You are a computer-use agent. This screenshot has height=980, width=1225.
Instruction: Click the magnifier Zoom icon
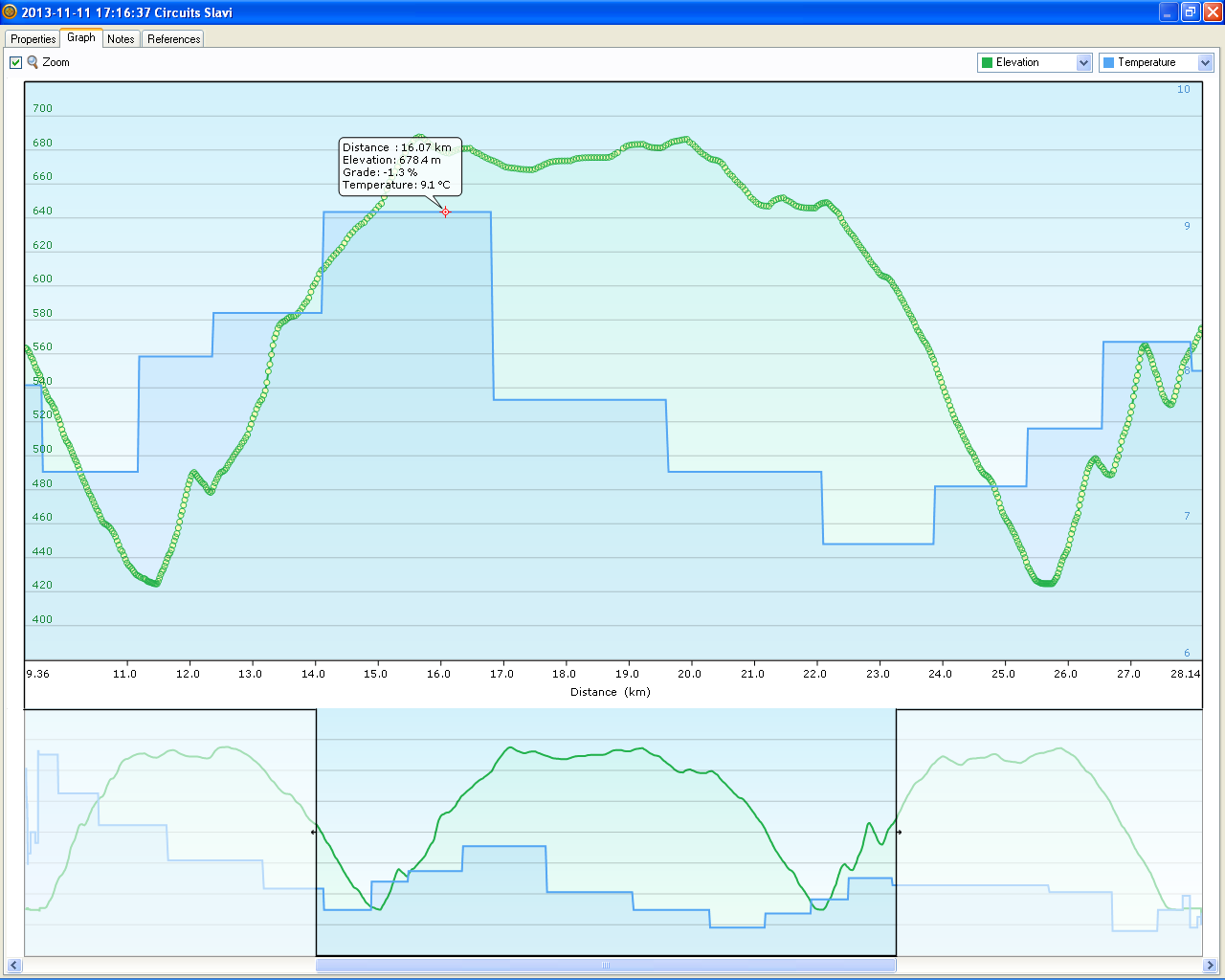point(33,62)
